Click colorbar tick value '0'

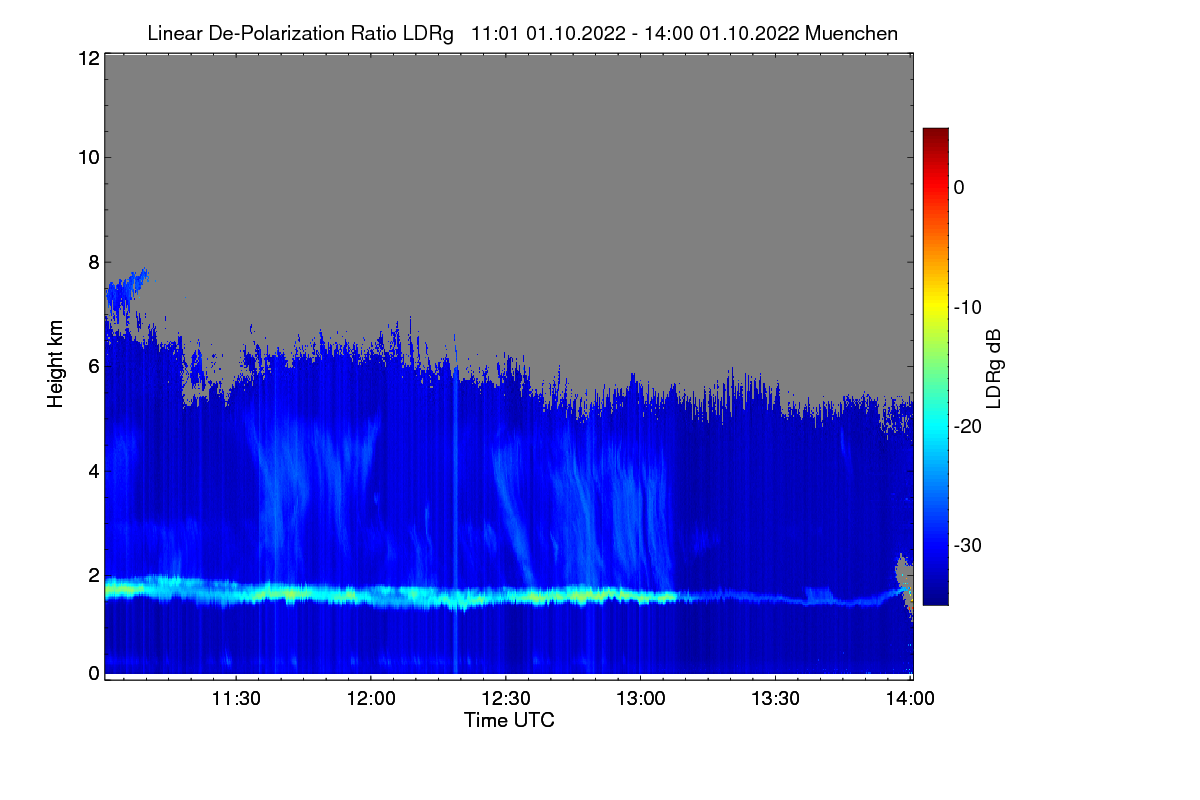point(959,187)
